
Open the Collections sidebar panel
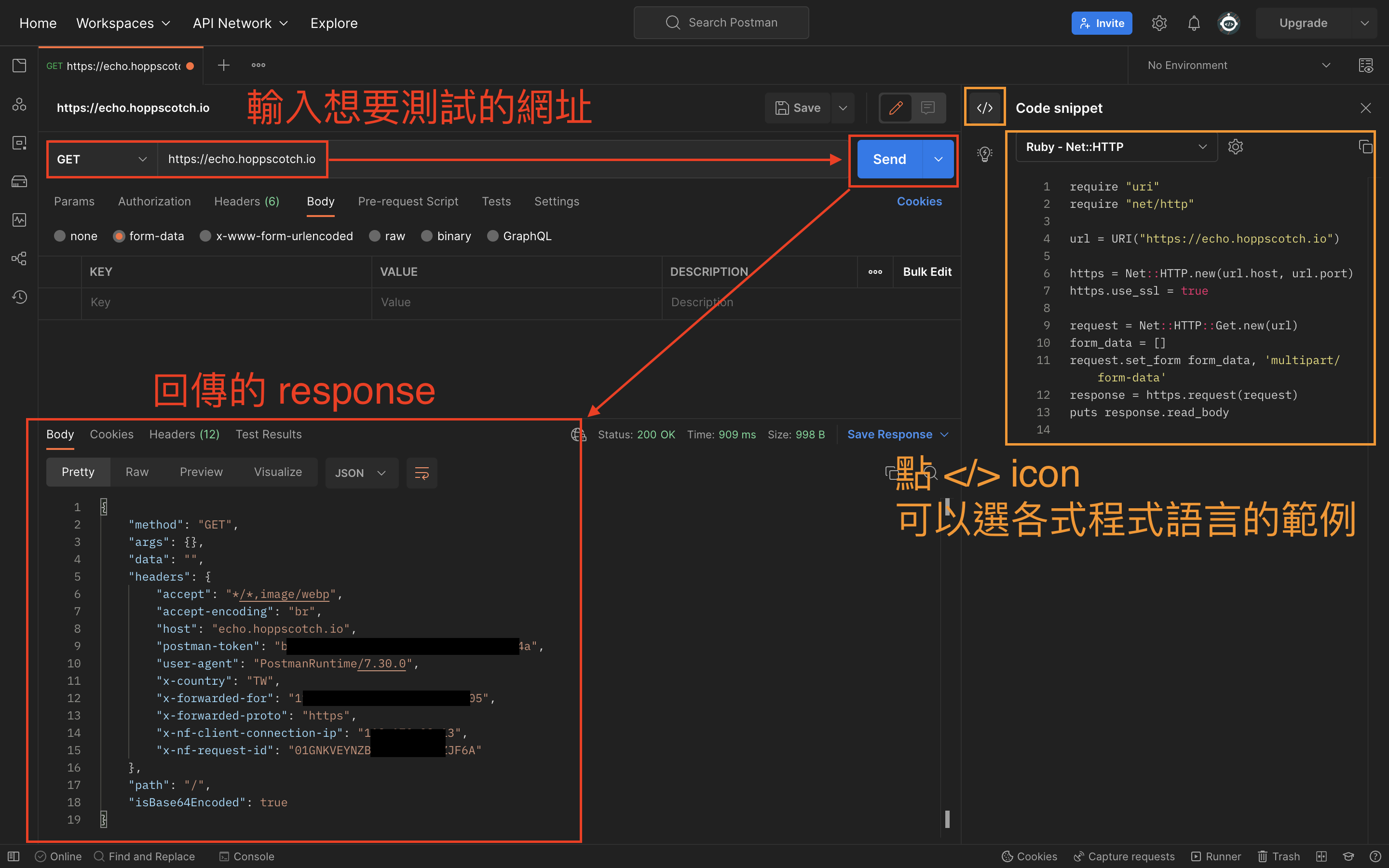(x=19, y=66)
